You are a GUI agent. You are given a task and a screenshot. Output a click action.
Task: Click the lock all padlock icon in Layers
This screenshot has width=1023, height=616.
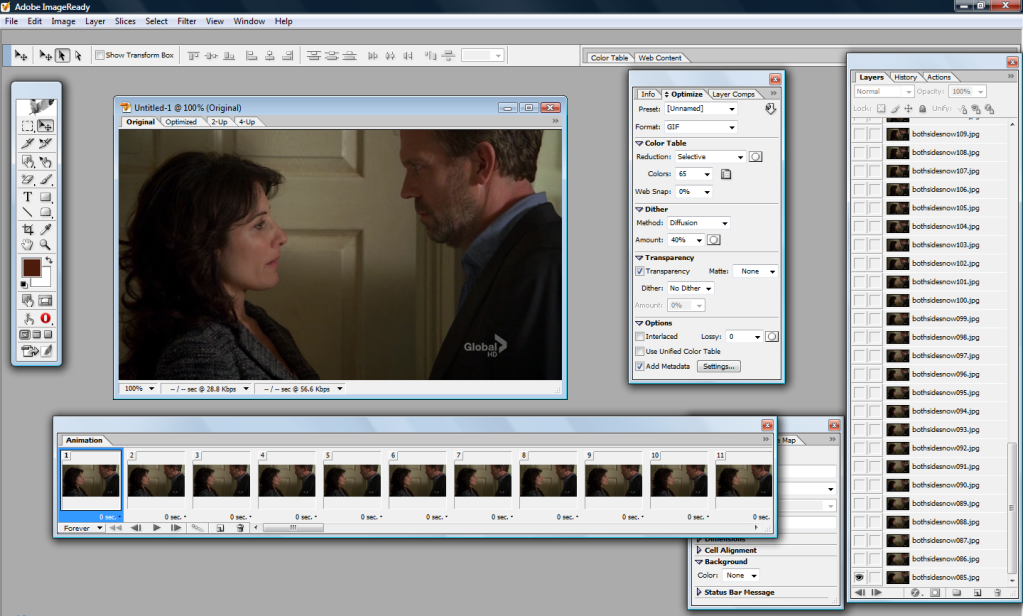pos(923,109)
